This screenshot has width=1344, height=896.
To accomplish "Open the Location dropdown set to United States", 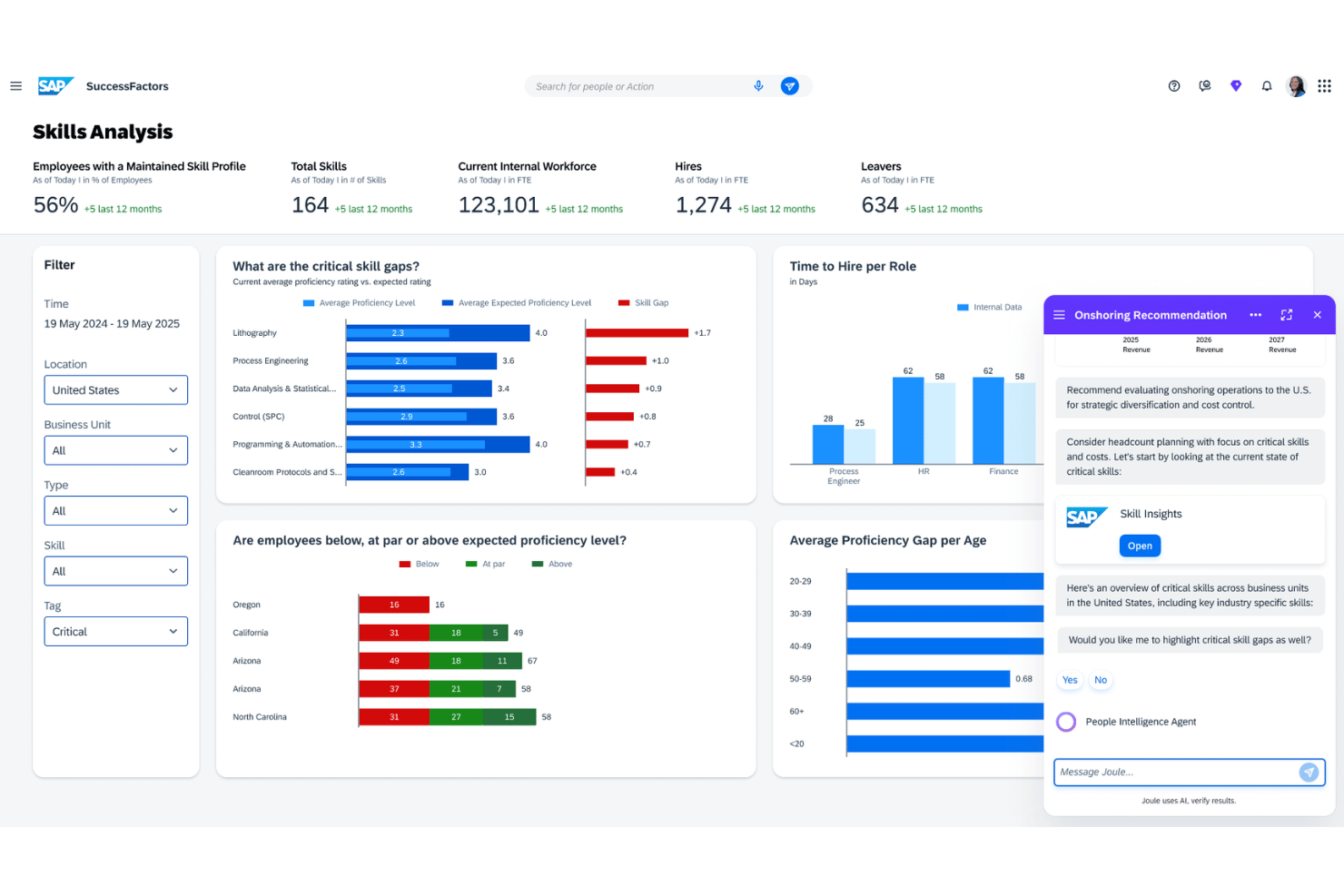I will [x=116, y=390].
